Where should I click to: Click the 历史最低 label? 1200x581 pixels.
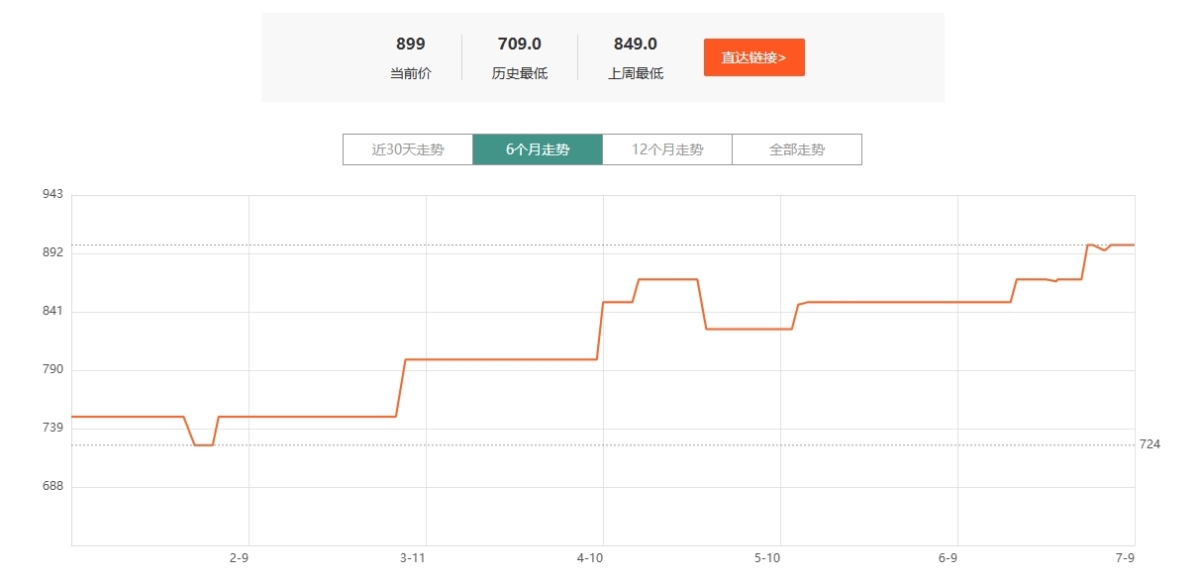(x=520, y=73)
